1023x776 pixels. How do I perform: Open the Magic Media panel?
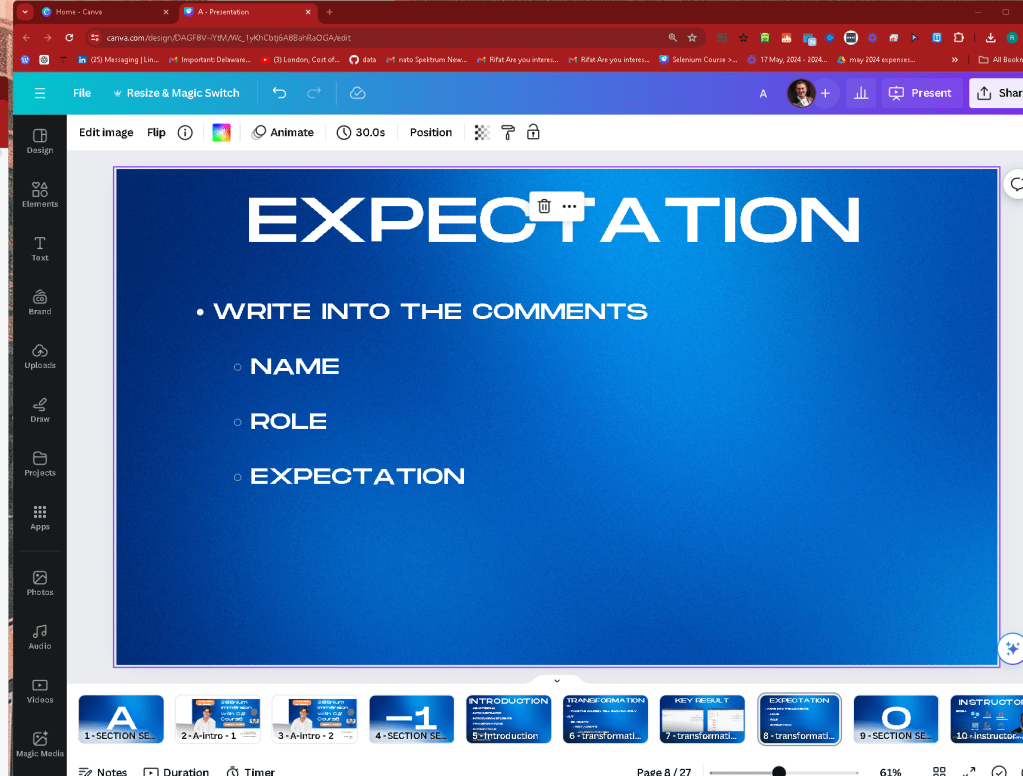[x=40, y=745]
